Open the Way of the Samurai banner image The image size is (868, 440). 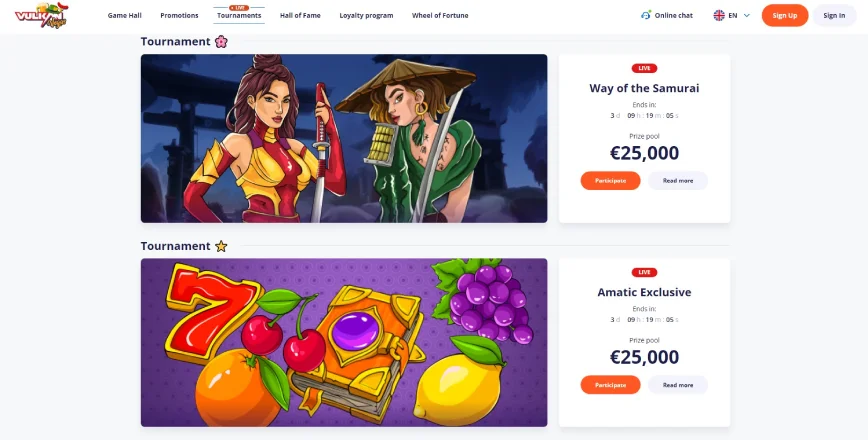point(344,138)
